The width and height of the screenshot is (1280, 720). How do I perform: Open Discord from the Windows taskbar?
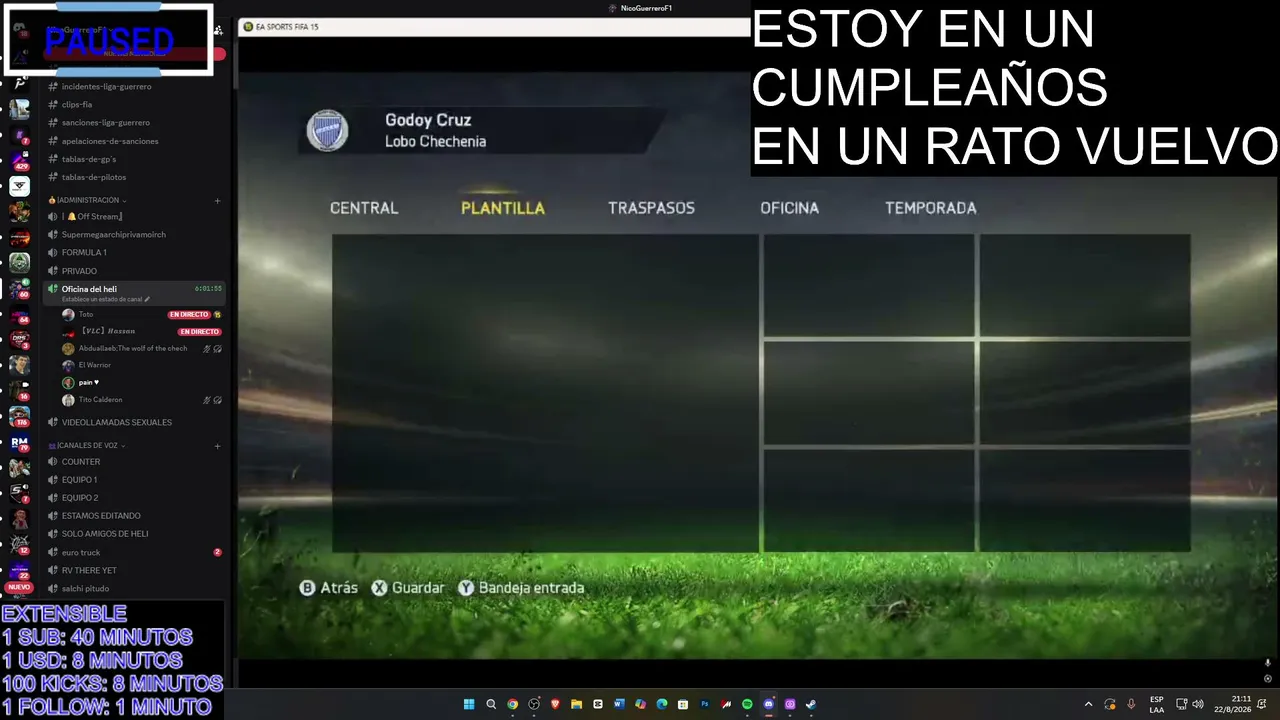(768, 704)
